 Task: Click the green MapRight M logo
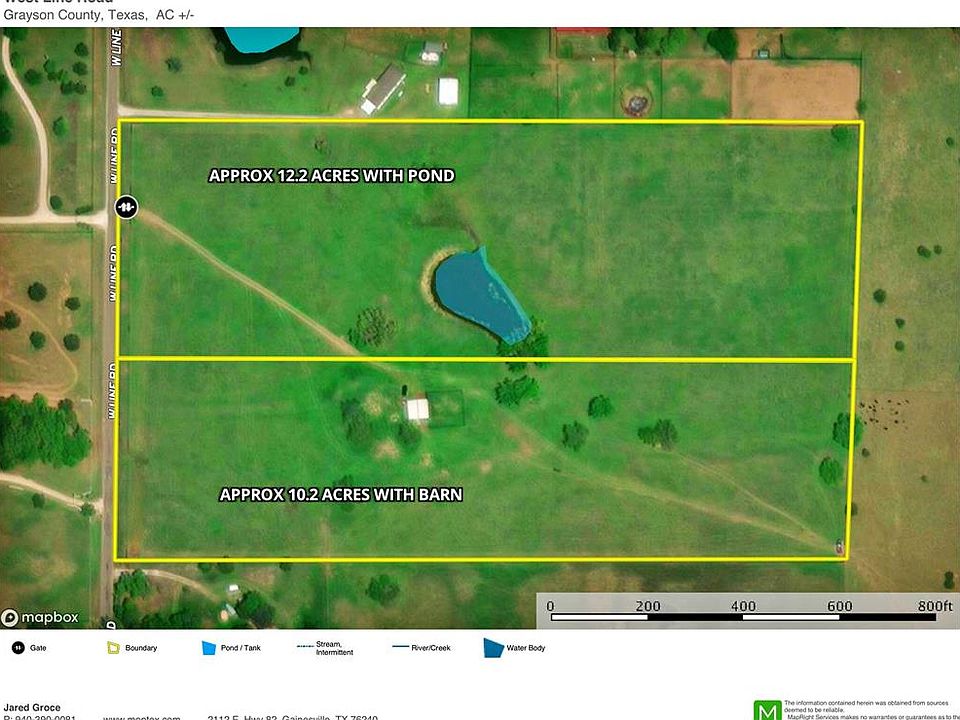(x=767, y=710)
